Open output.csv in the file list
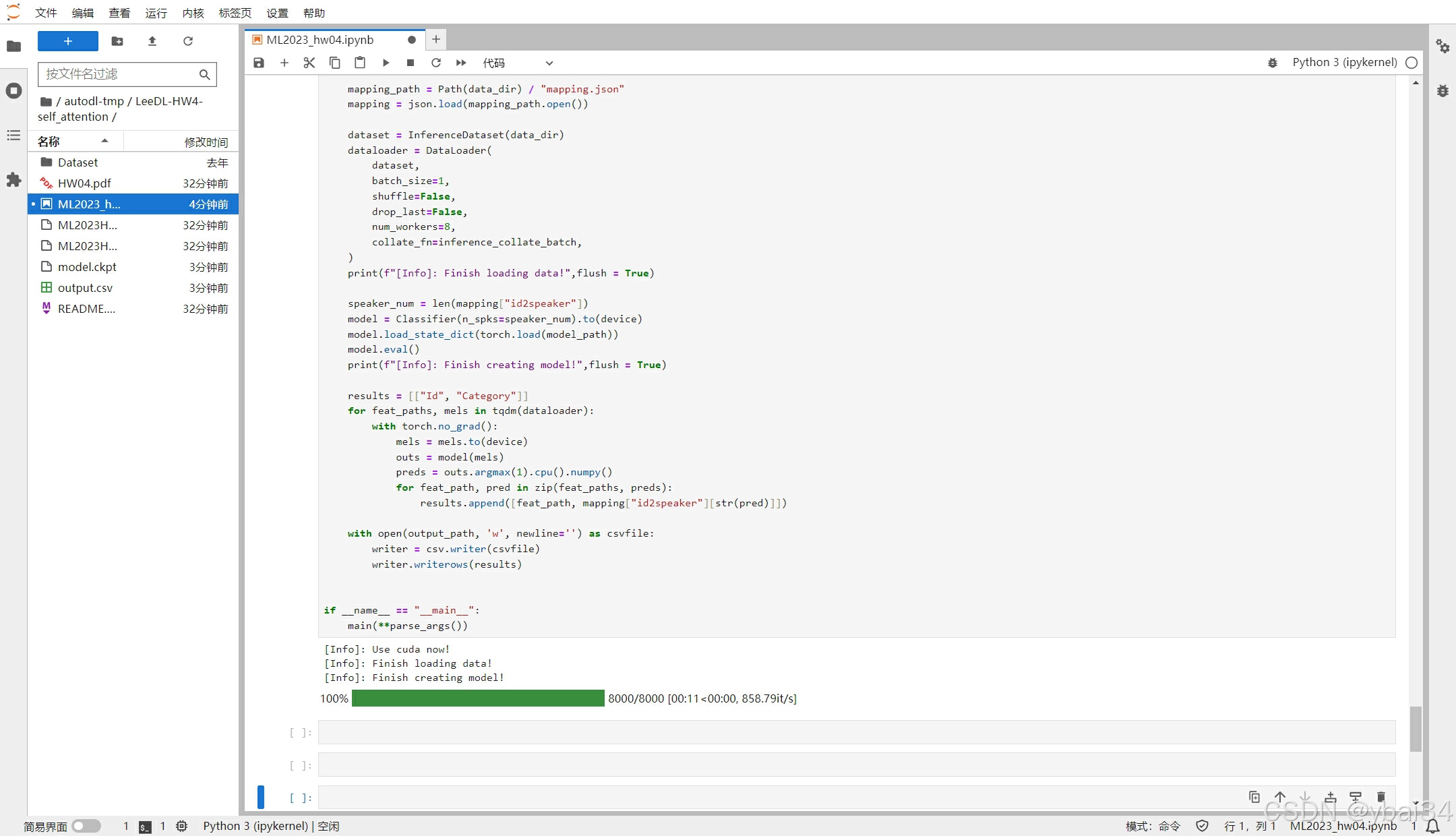The height and width of the screenshot is (836, 1456). coord(85,288)
